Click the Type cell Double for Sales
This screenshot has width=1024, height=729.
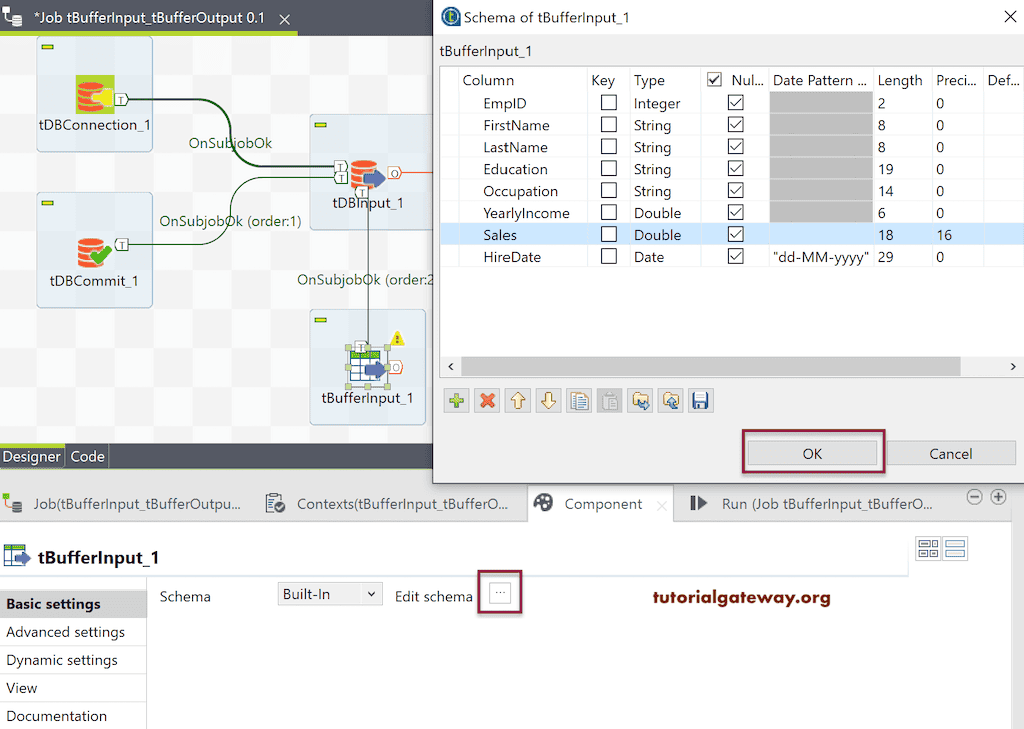point(665,235)
